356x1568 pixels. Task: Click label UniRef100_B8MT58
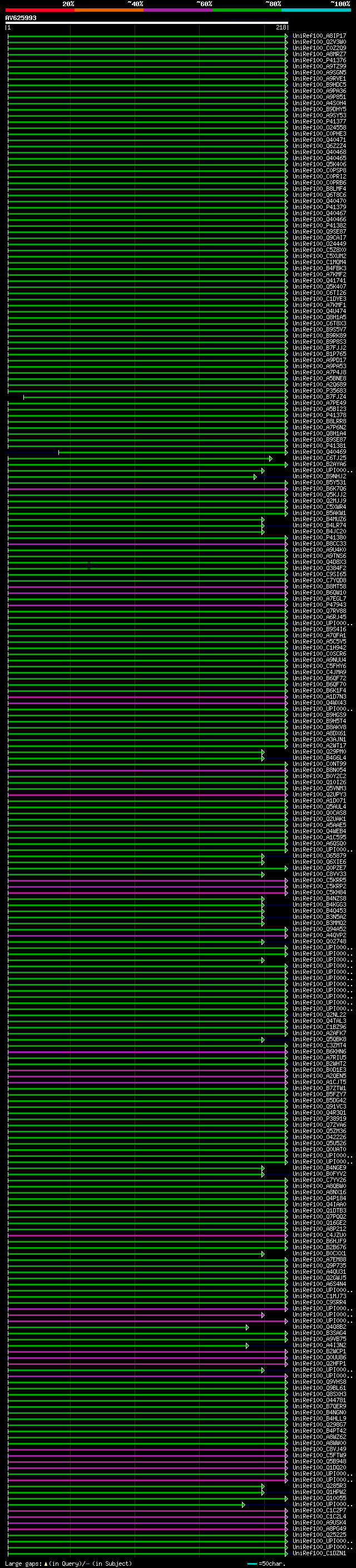319,587
